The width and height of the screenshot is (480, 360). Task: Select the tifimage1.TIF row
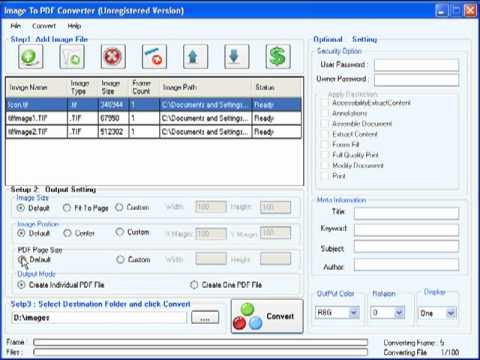point(154,118)
